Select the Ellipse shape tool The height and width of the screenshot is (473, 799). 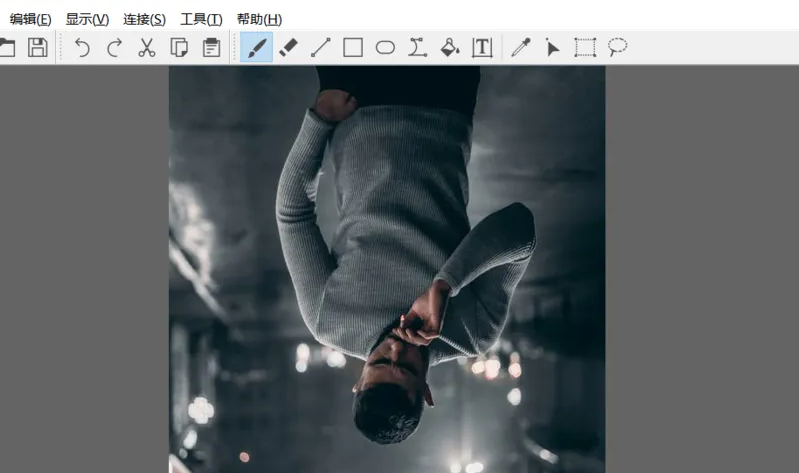[x=385, y=47]
